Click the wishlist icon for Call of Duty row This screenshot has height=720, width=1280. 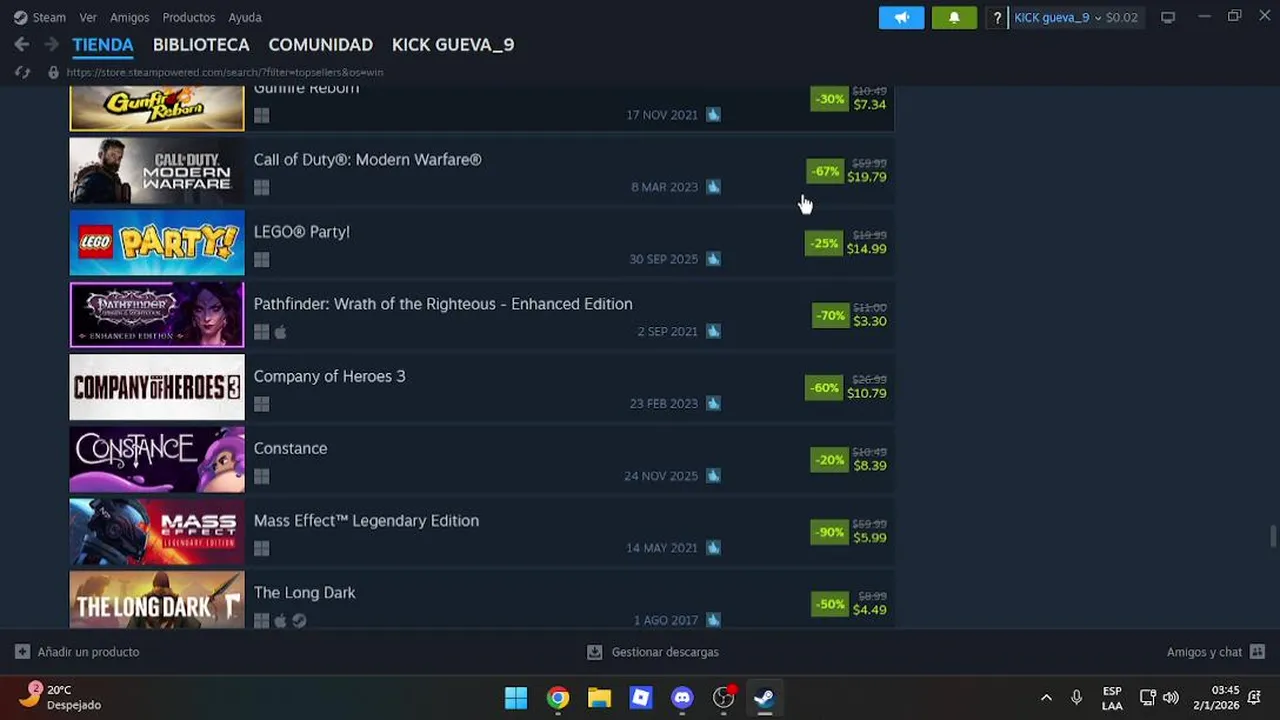coord(713,187)
